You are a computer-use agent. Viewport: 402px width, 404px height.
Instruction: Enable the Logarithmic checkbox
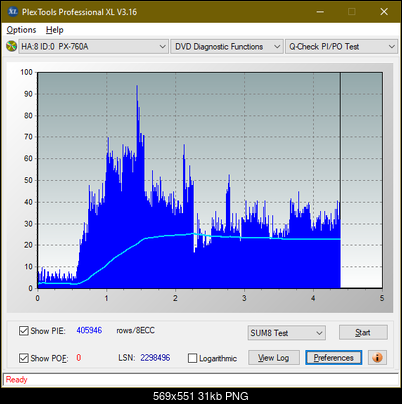192,358
